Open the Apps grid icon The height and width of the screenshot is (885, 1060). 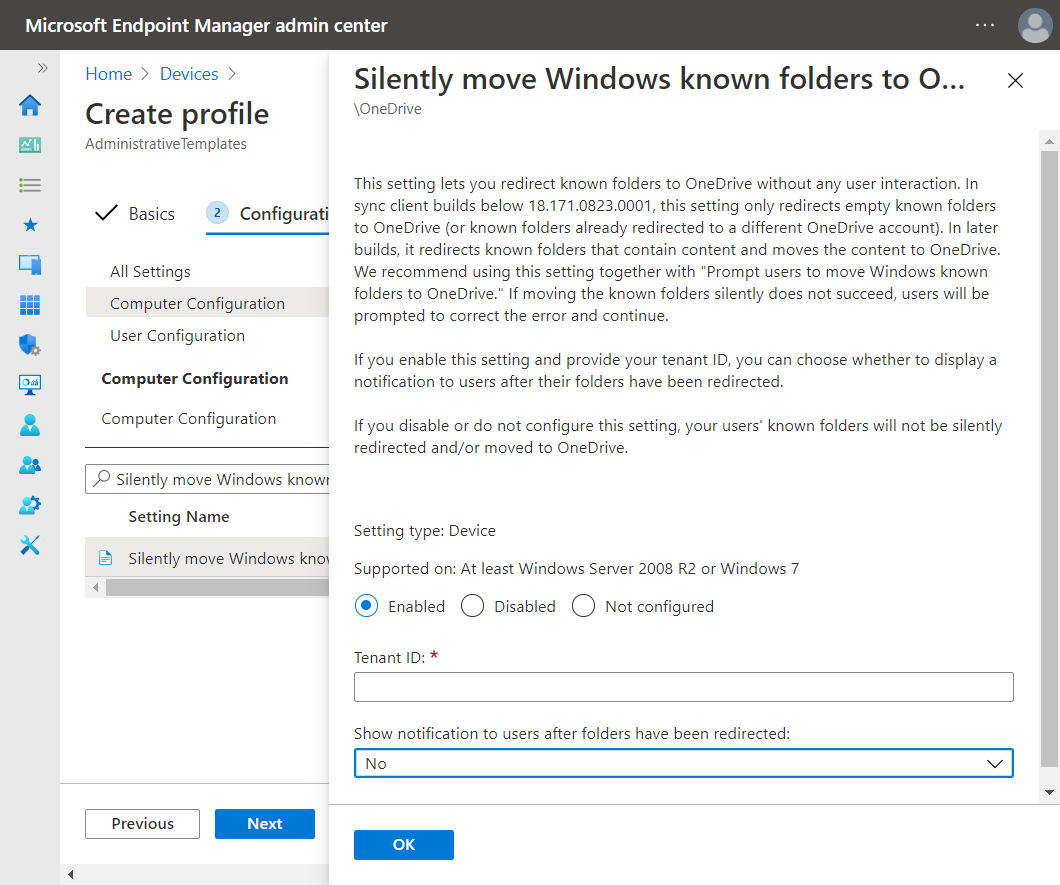click(30, 305)
